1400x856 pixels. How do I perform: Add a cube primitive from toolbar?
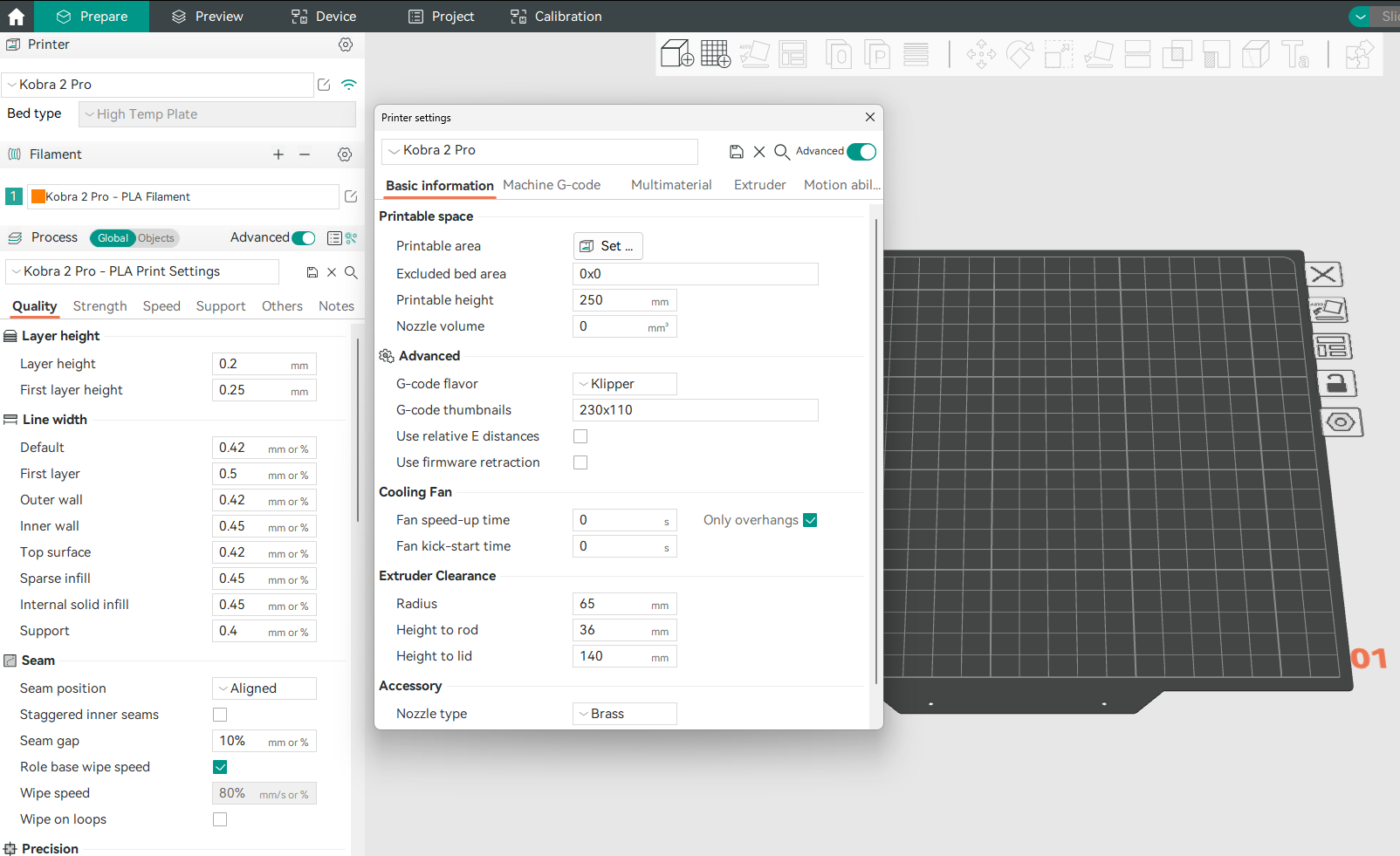(x=676, y=54)
